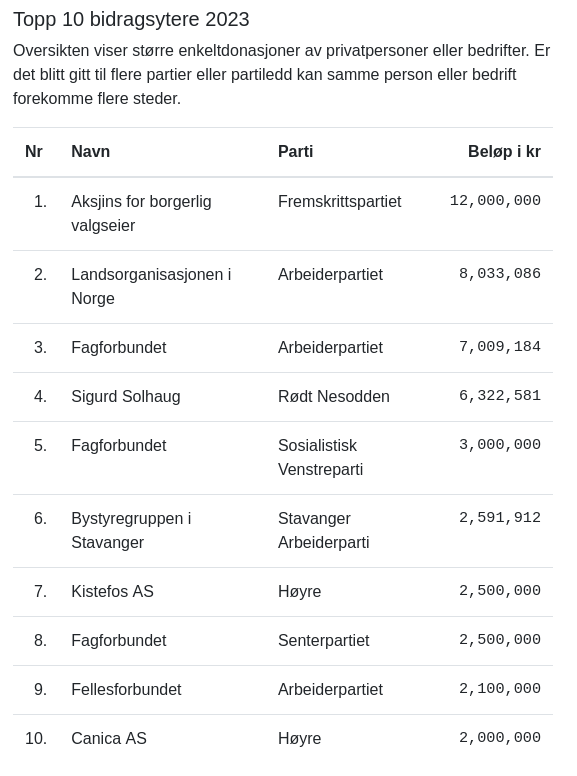Click the Beløp i kr column header
The image size is (577, 776).
point(504,151)
